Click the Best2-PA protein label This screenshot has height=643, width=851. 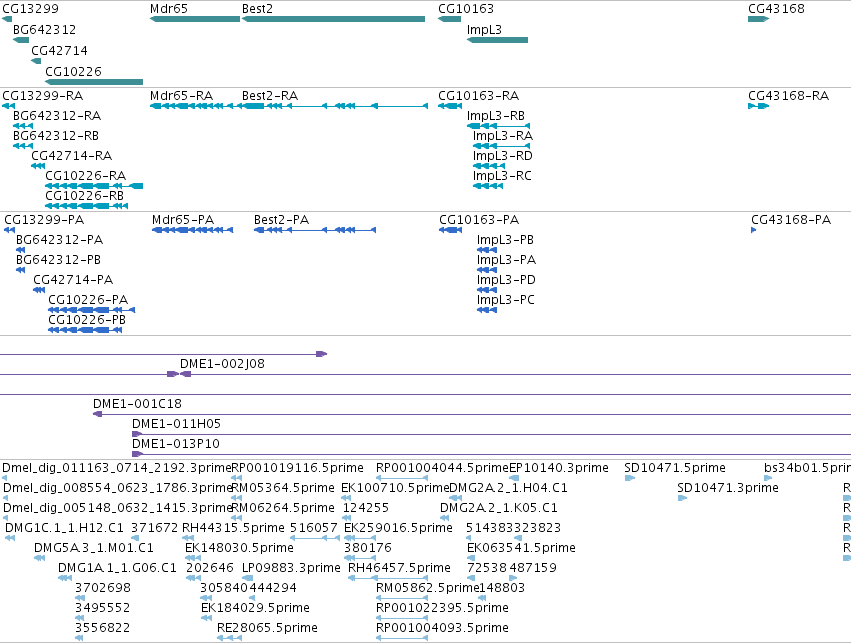(281, 220)
